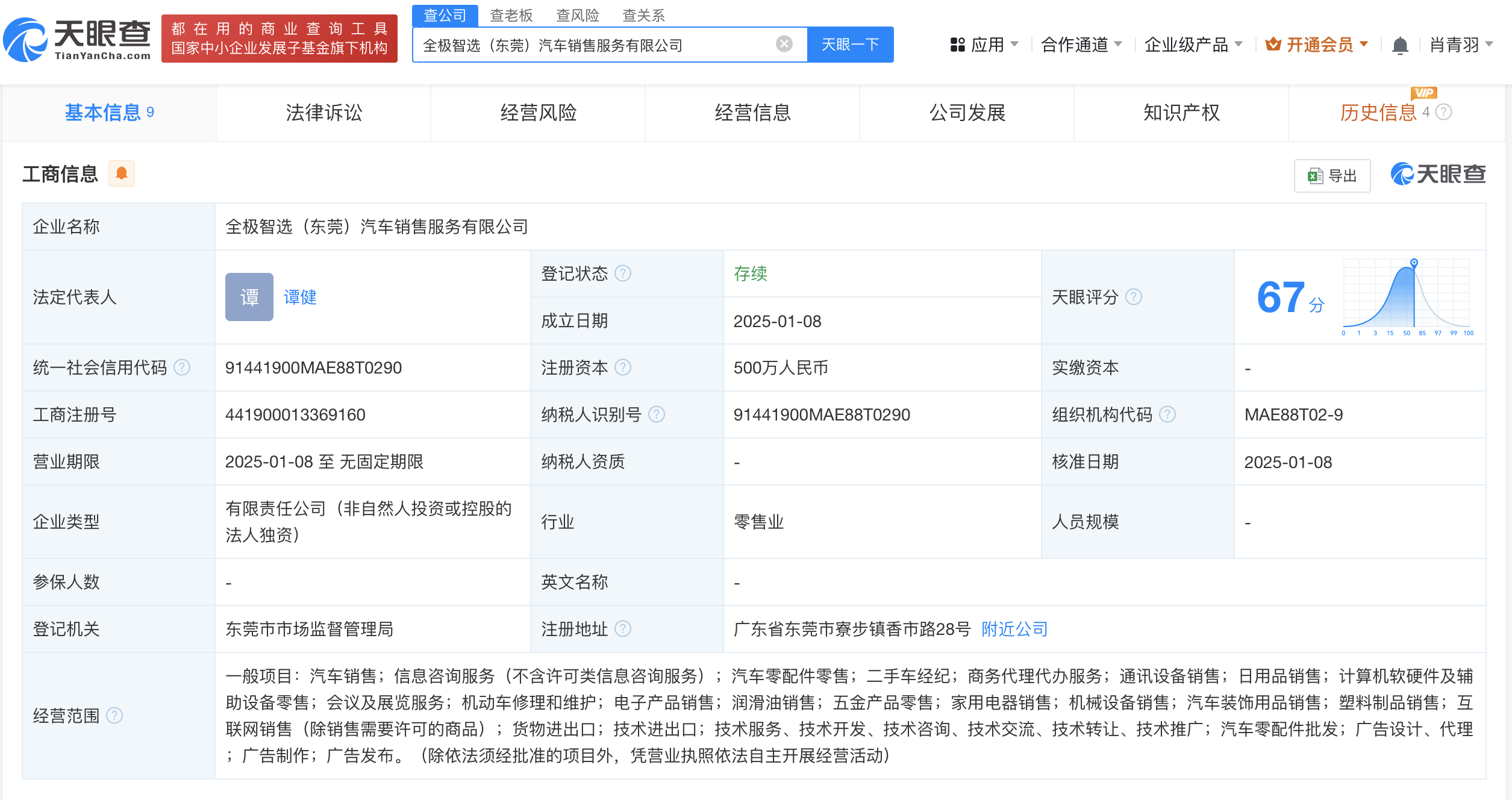
Task: Open help tip beside 登记状态
Action: pos(623,273)
